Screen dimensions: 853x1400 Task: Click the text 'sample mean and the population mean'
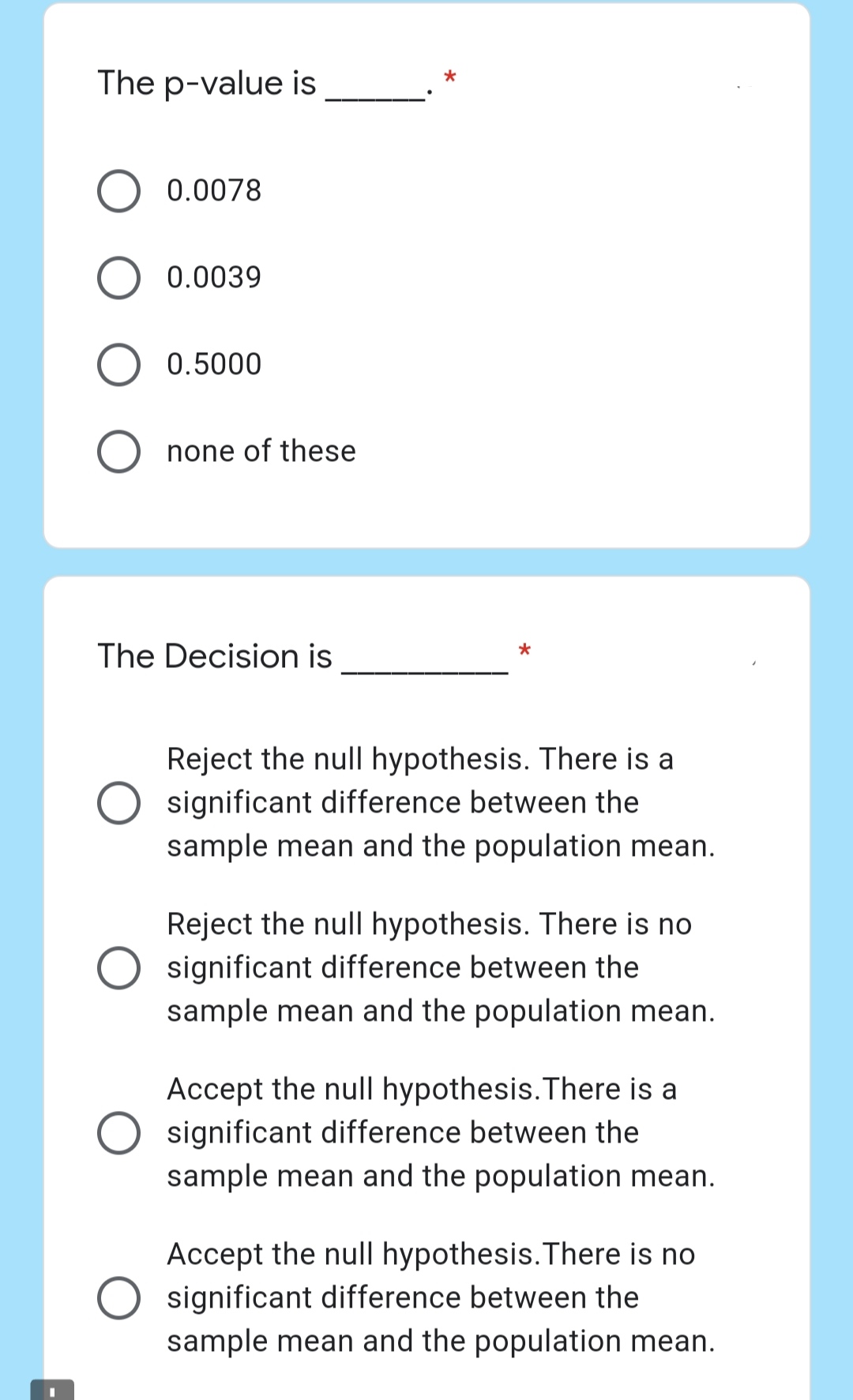[441, 846]
